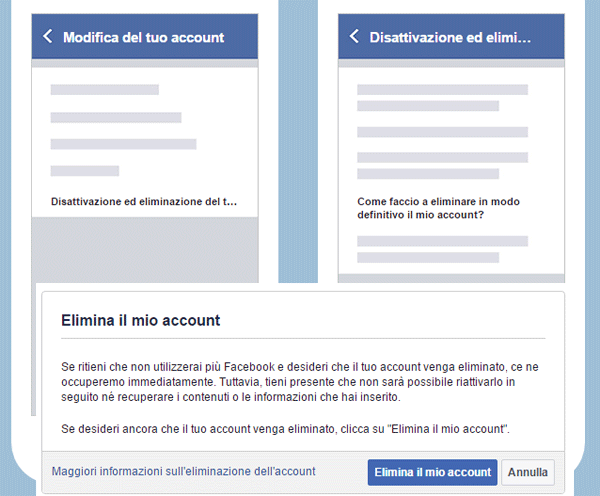The height and width of the screenshot is (496, 600).
Task: Open Come faccio a eliminare in modo definitivo question
Action: tap(438, 207)
